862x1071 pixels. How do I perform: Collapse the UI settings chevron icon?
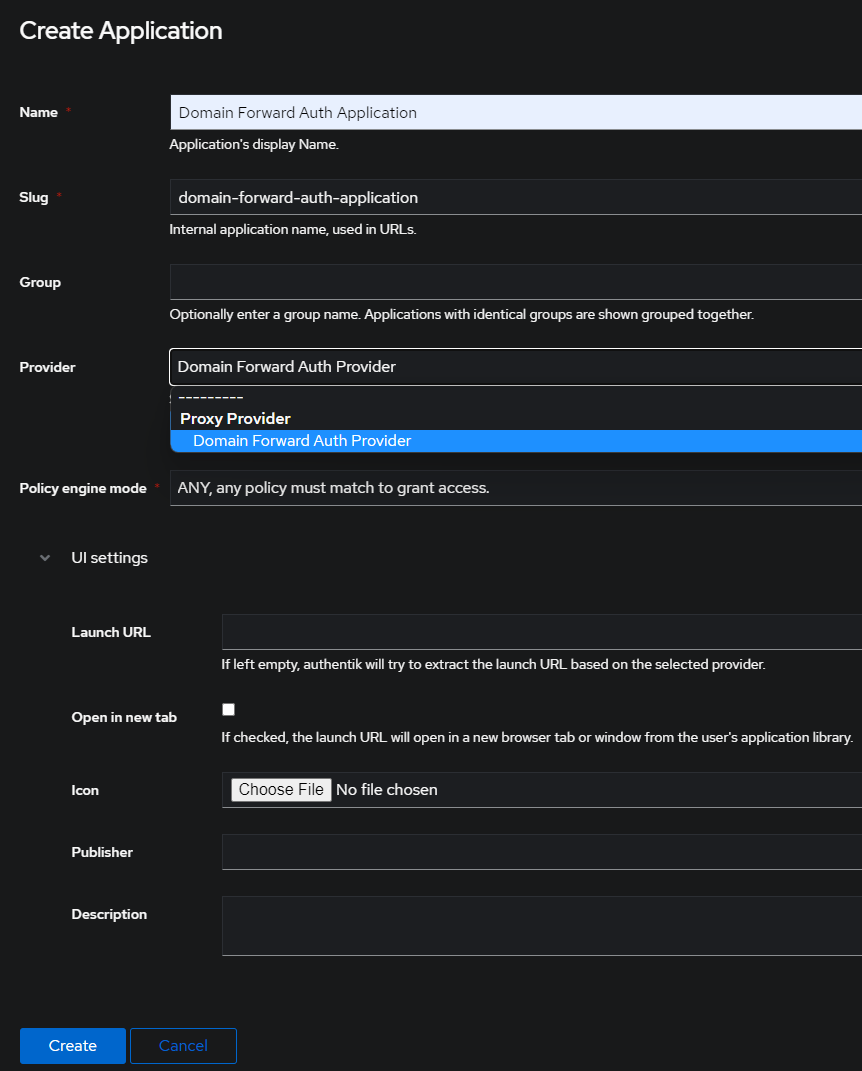[45, 558]
